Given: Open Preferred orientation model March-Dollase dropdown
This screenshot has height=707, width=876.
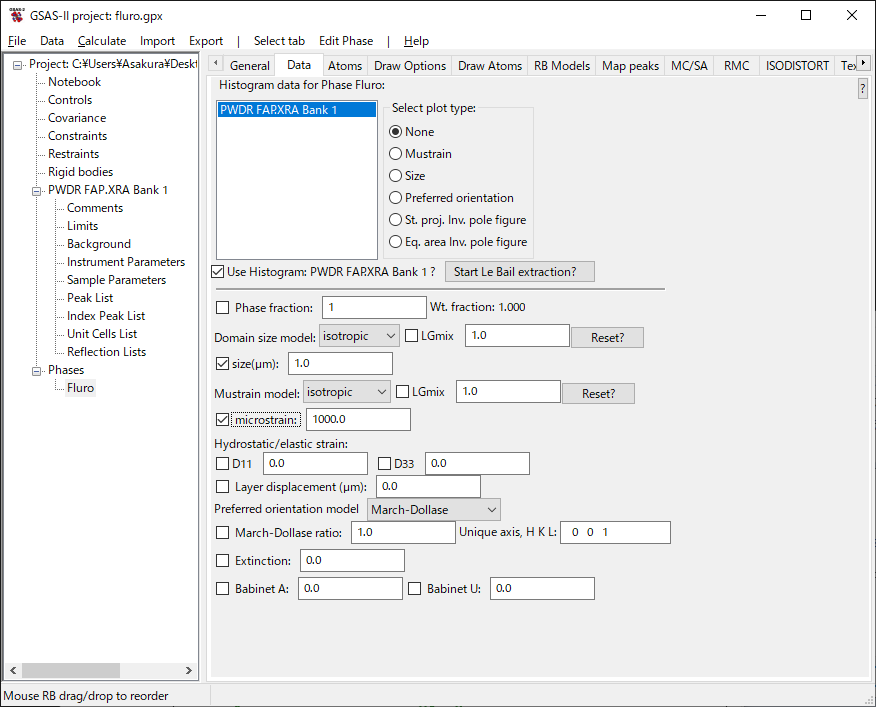Looking at the screenshot, I should (x=434, y=510).
